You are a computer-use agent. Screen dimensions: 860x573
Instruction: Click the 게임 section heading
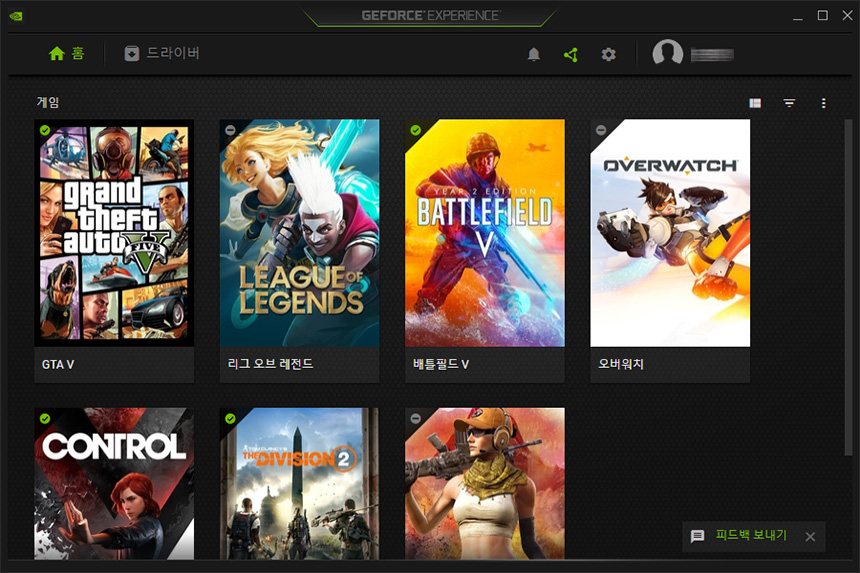(x=48, y=102)
